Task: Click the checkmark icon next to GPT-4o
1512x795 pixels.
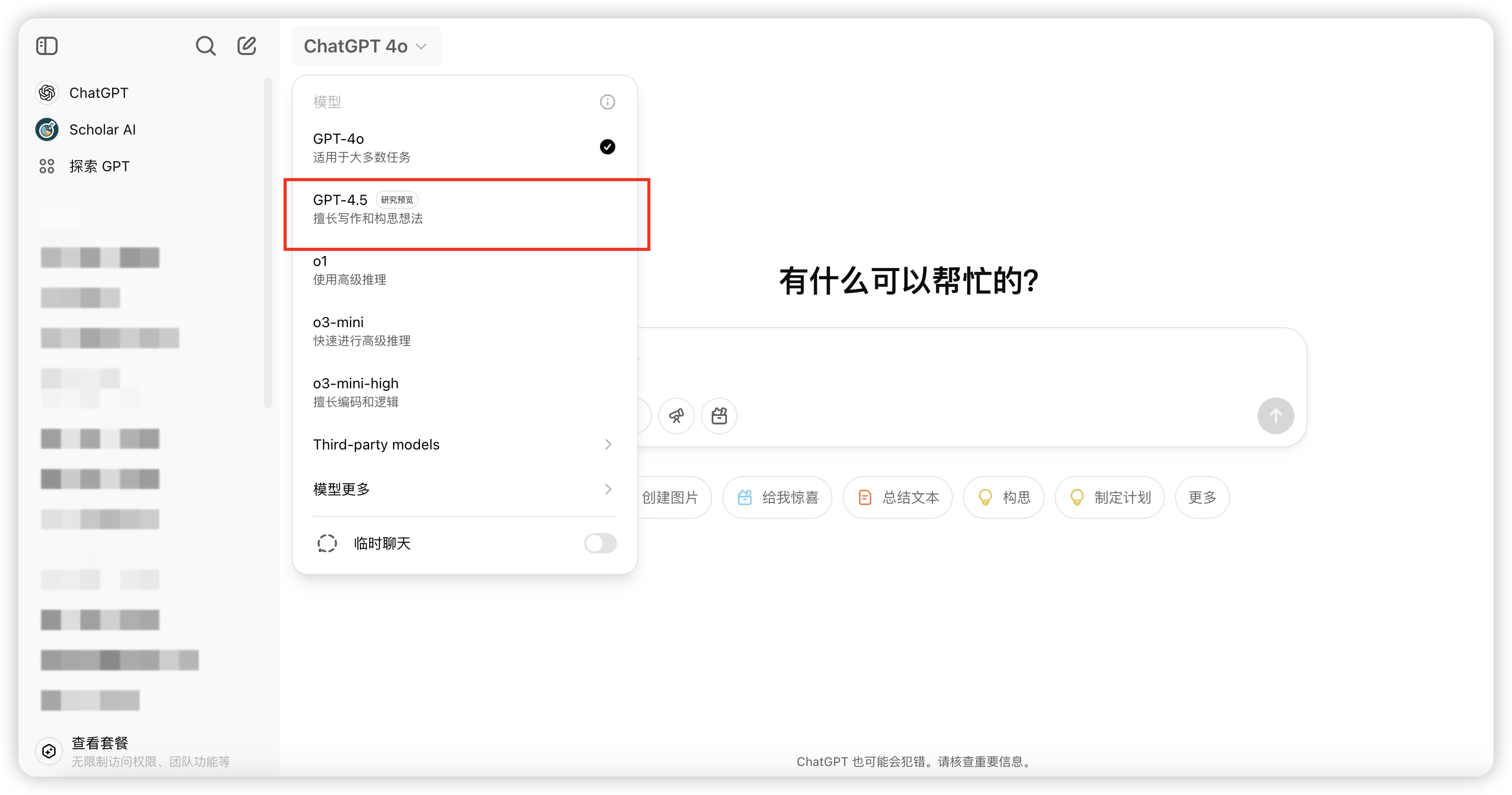Action: click(608, 147)
